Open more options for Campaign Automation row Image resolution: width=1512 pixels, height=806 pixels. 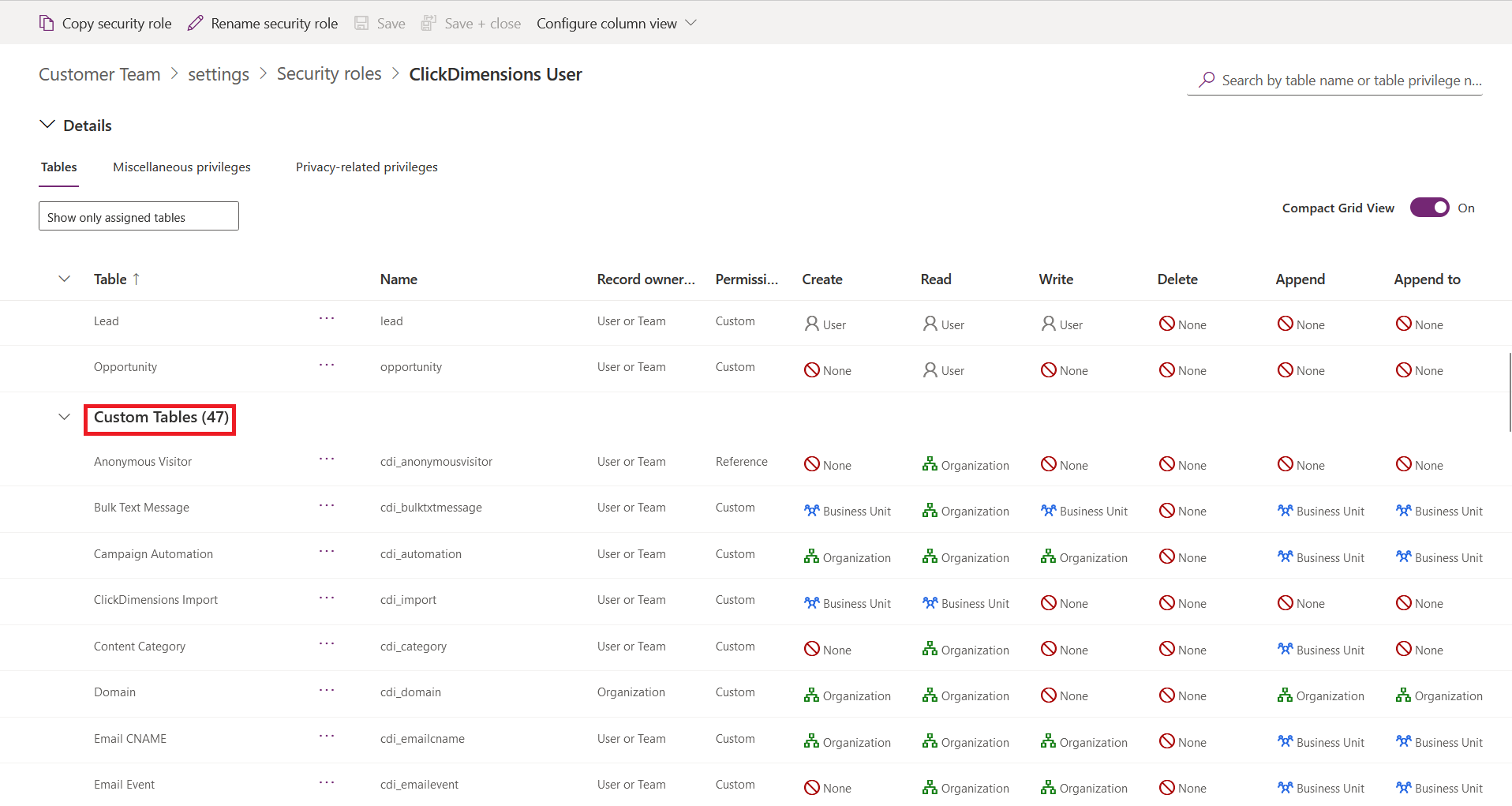[327, 552]
